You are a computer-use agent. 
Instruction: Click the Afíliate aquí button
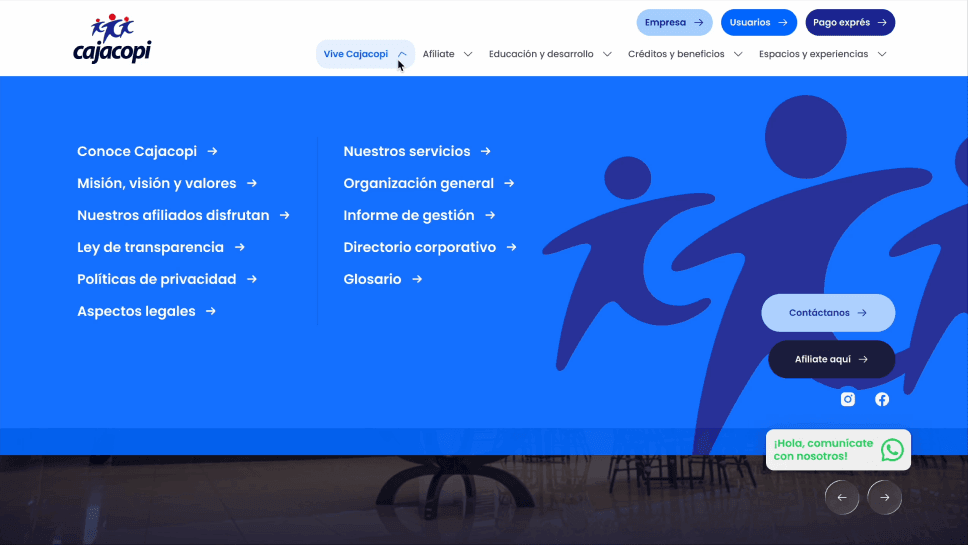coord(832,359)
